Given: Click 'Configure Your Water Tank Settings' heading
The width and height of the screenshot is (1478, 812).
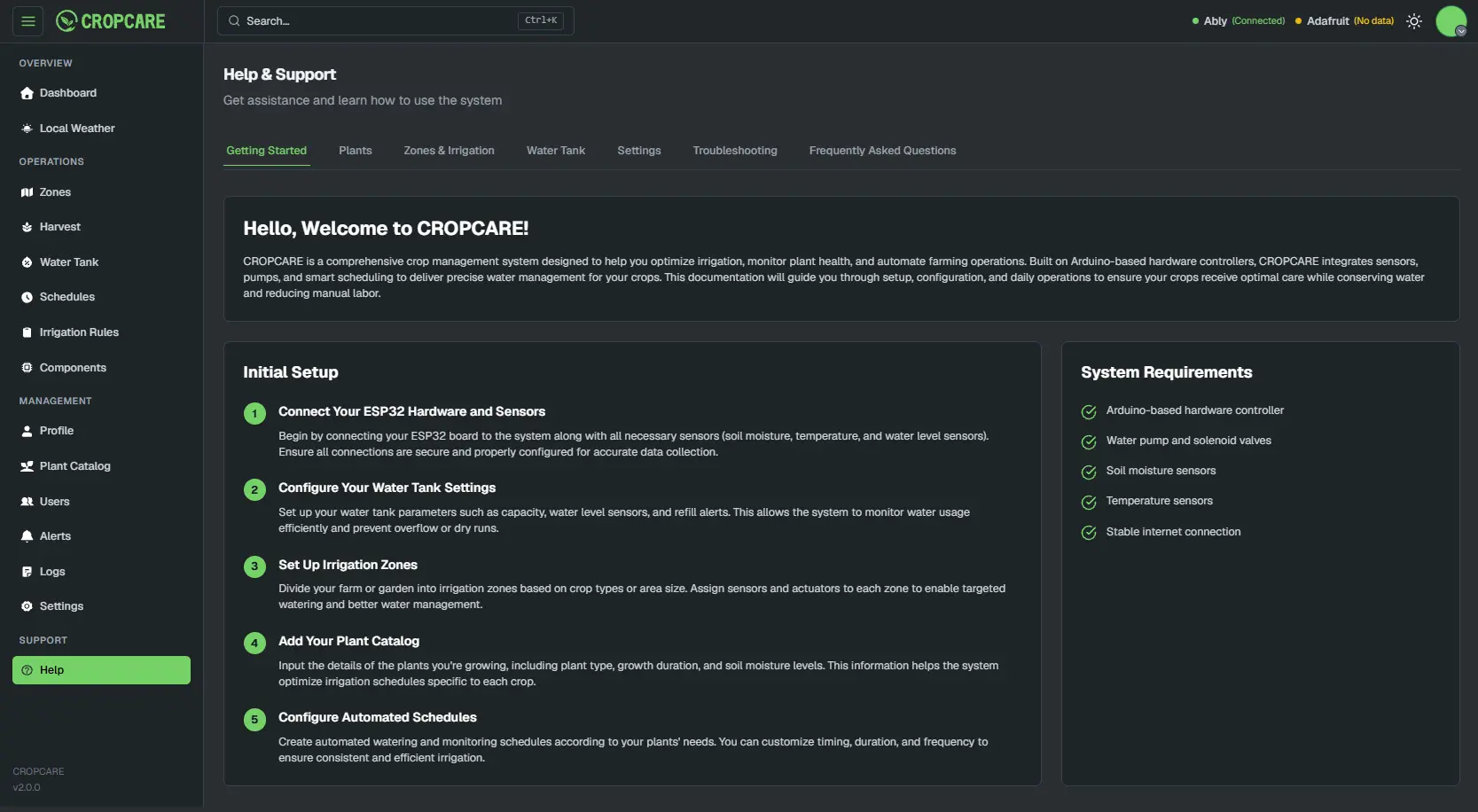Looking at the screenshot, I should click(387, 488).
